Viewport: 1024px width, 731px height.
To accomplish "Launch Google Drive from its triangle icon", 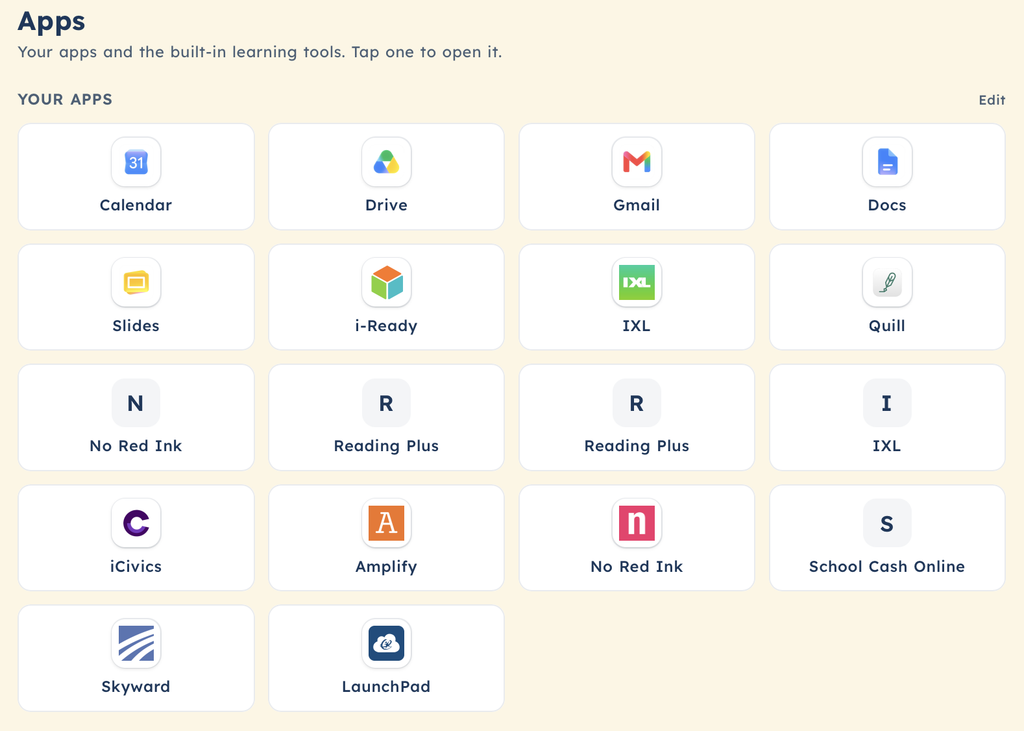I will [386, 162].
